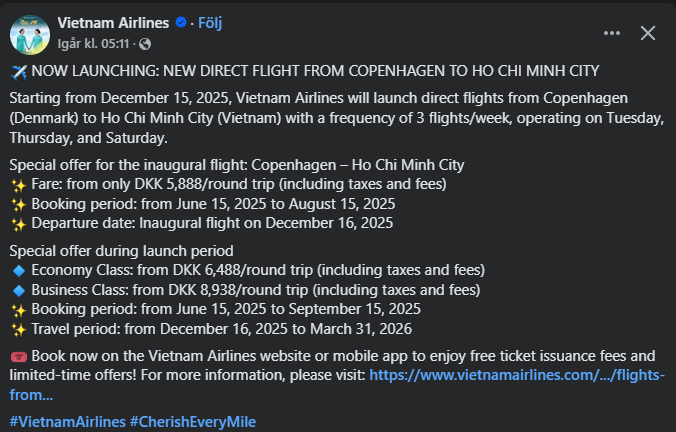The height and width of the screenshot is (432, 676).
Task: Click the blue diamond beside Economy Class
Action: [18, 270]
